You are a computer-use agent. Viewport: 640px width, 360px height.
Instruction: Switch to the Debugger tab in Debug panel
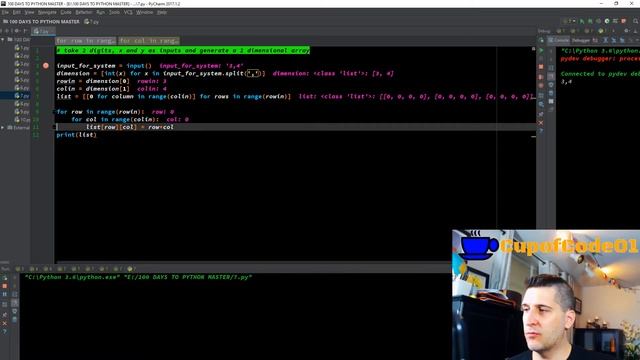coord(581,40)
